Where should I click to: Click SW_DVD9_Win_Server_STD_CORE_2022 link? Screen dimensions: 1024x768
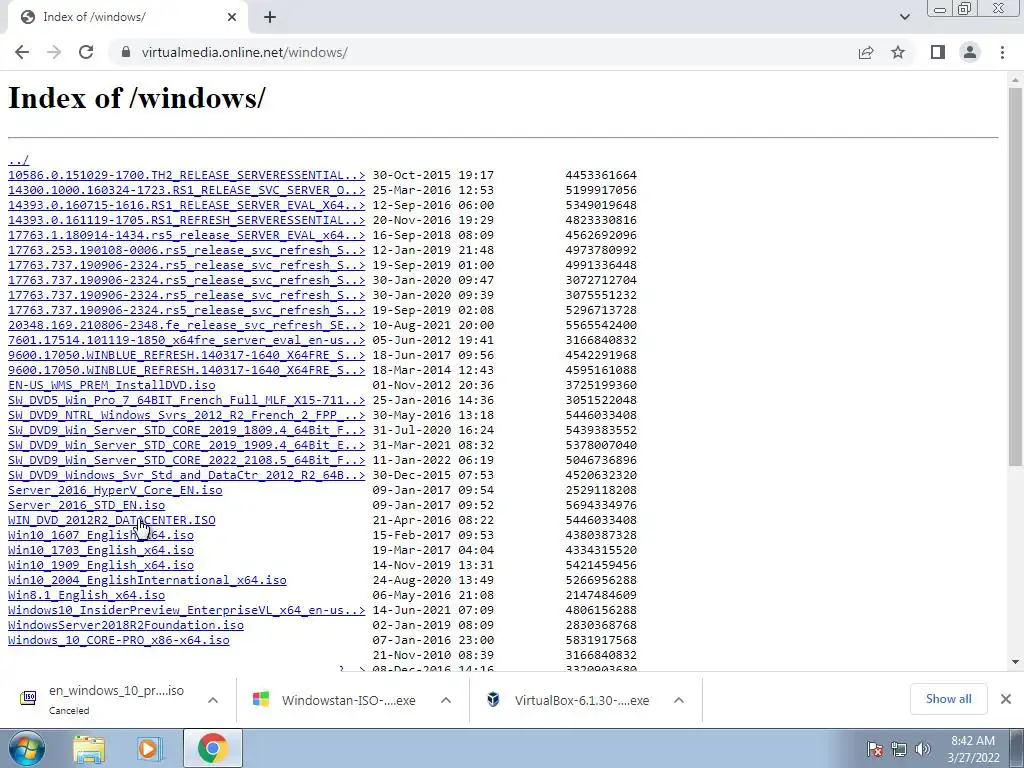186,460
